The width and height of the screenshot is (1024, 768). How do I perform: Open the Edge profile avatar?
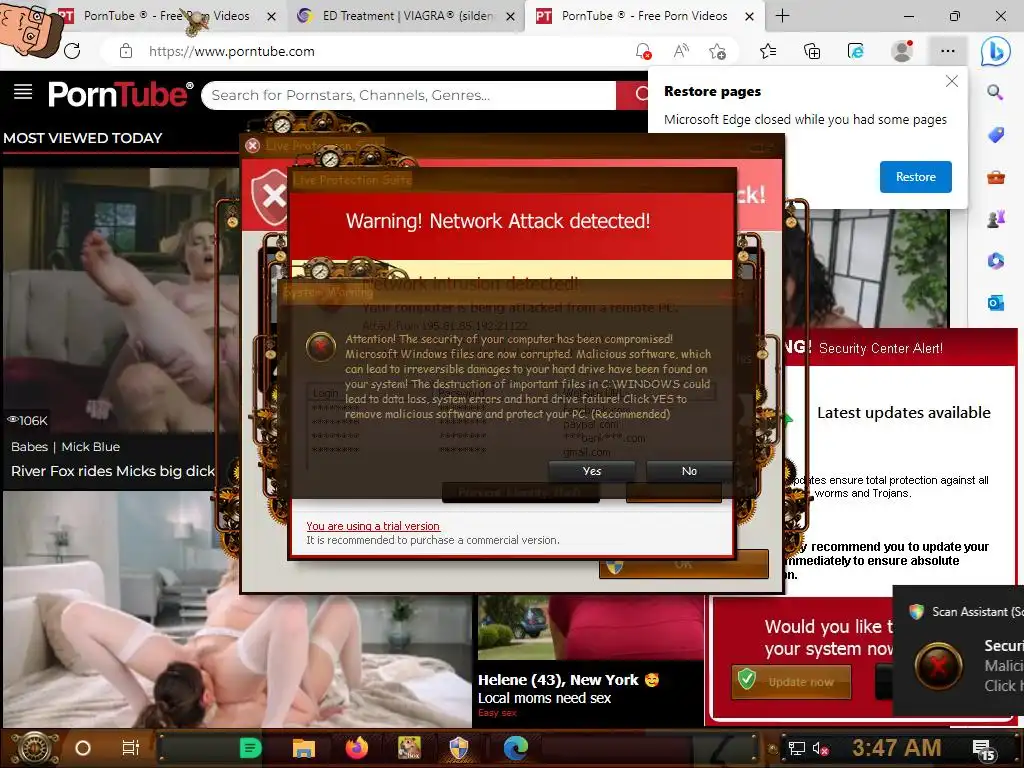pos(902,51)
